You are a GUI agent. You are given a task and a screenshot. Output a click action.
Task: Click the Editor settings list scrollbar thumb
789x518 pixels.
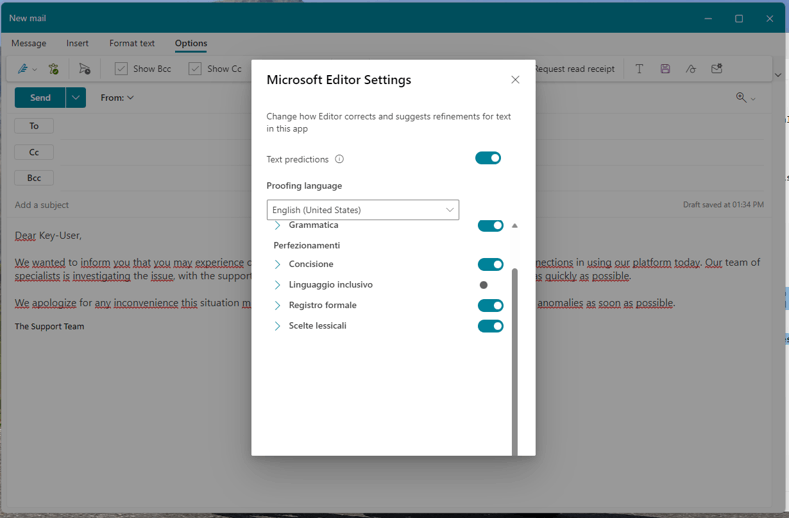[x=514, y=360]
